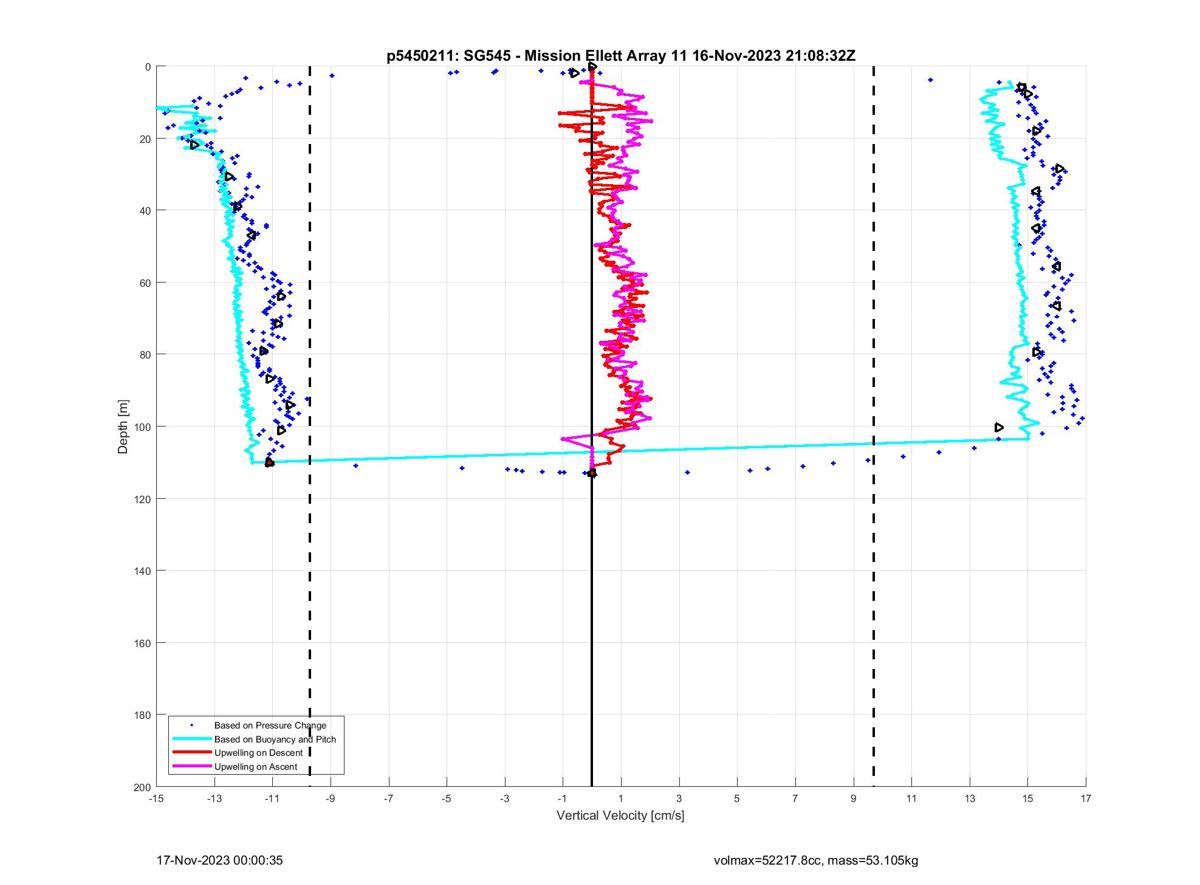Click the 100 tick on the depth axis
1200x885 pixels.
pos(141,427)
